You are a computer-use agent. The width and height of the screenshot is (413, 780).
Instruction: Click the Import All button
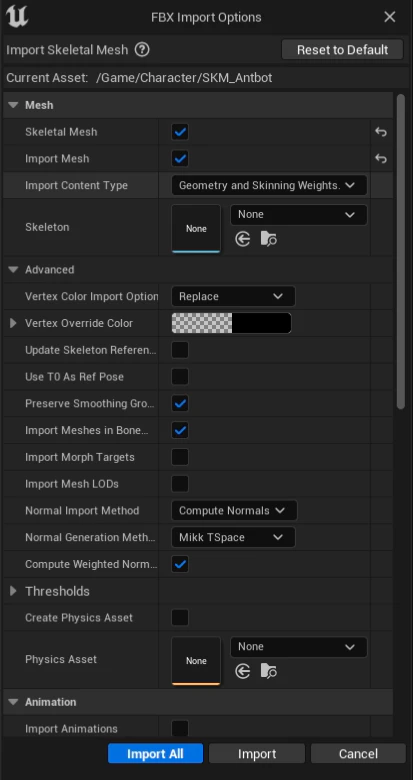tap(155, 754)
